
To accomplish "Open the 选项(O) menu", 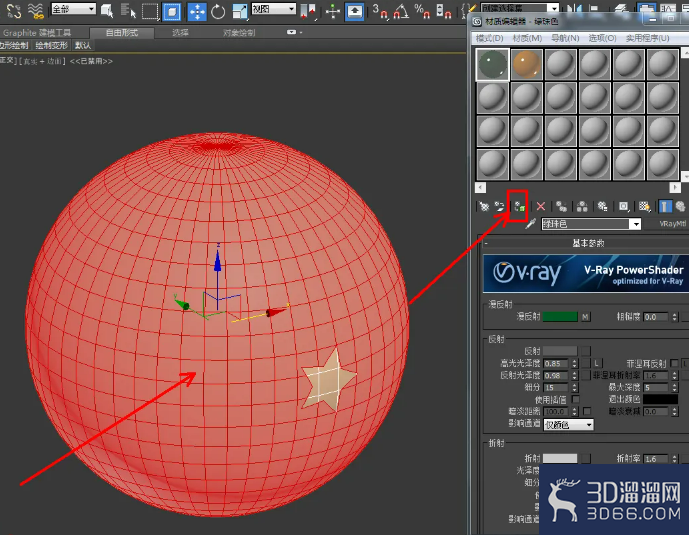I will pyautogui.click(x=602, y=38).
